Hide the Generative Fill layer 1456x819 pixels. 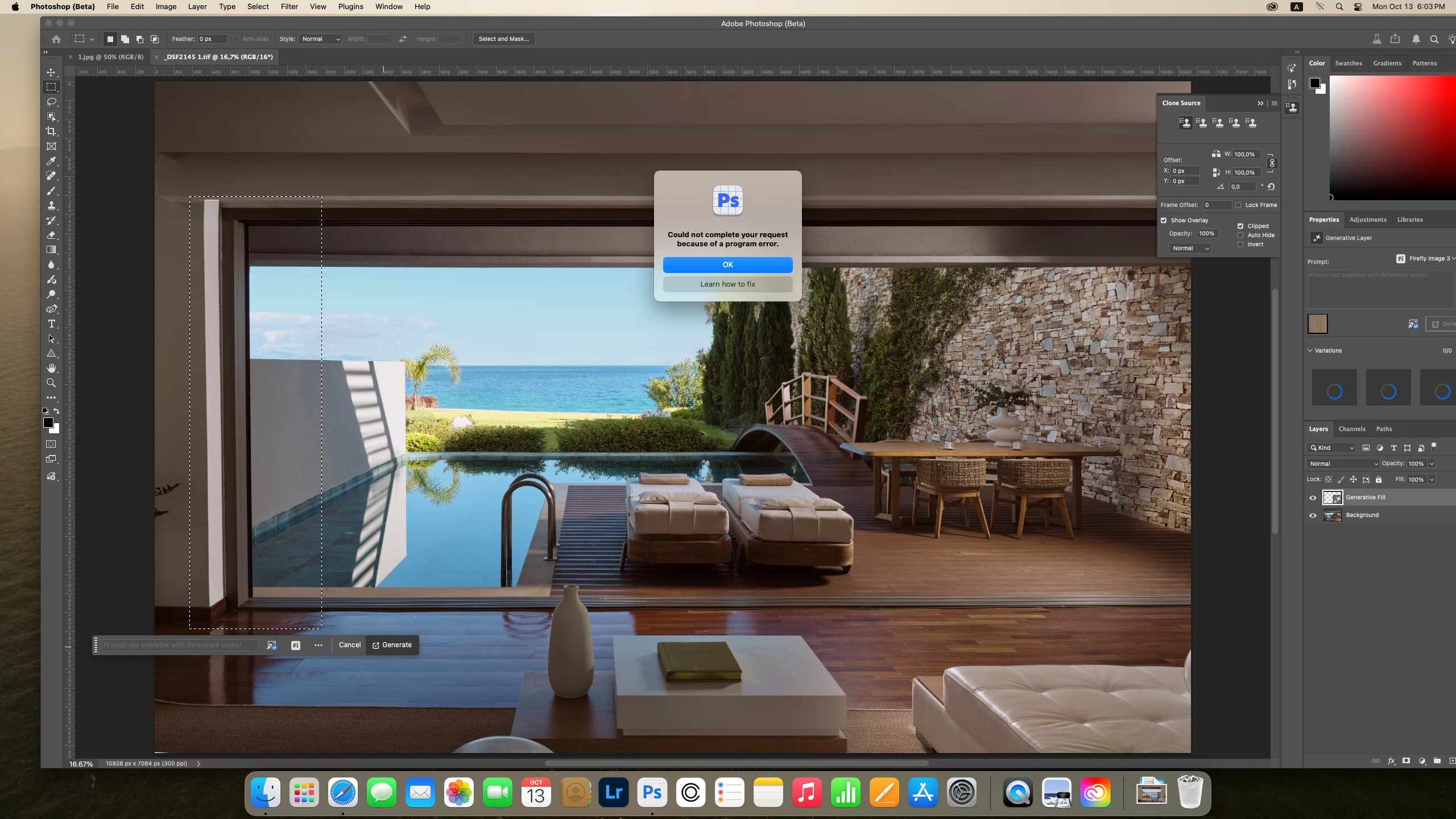[x=1313, y=498]
